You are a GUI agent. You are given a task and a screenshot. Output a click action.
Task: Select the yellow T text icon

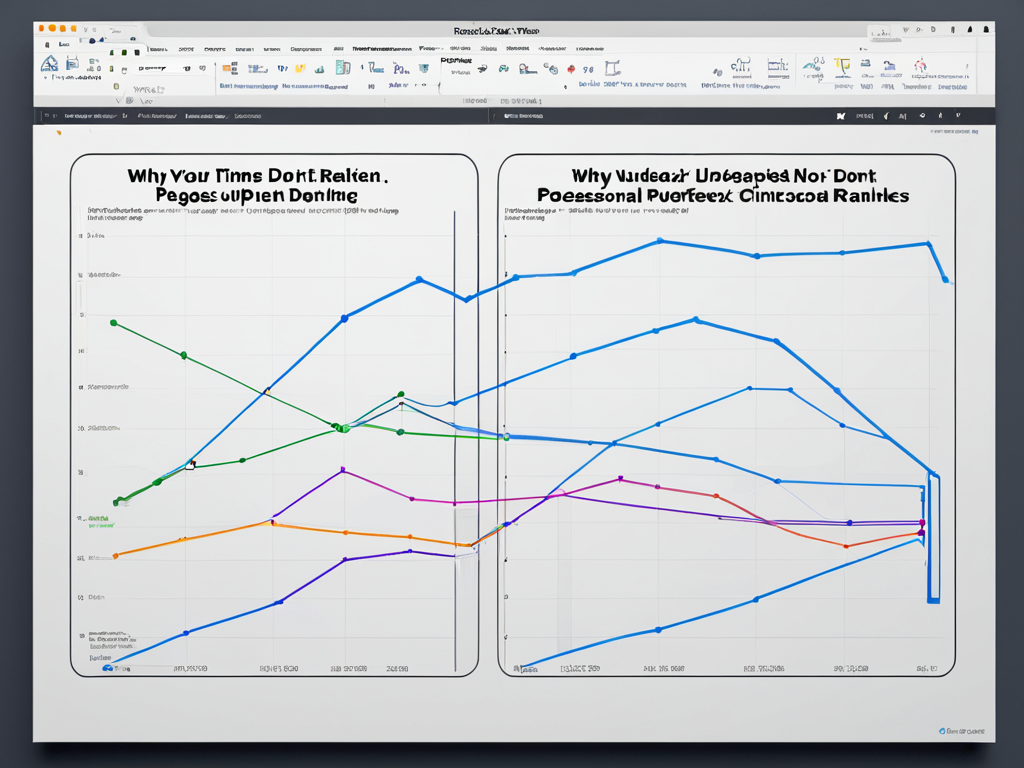(842, 66)
